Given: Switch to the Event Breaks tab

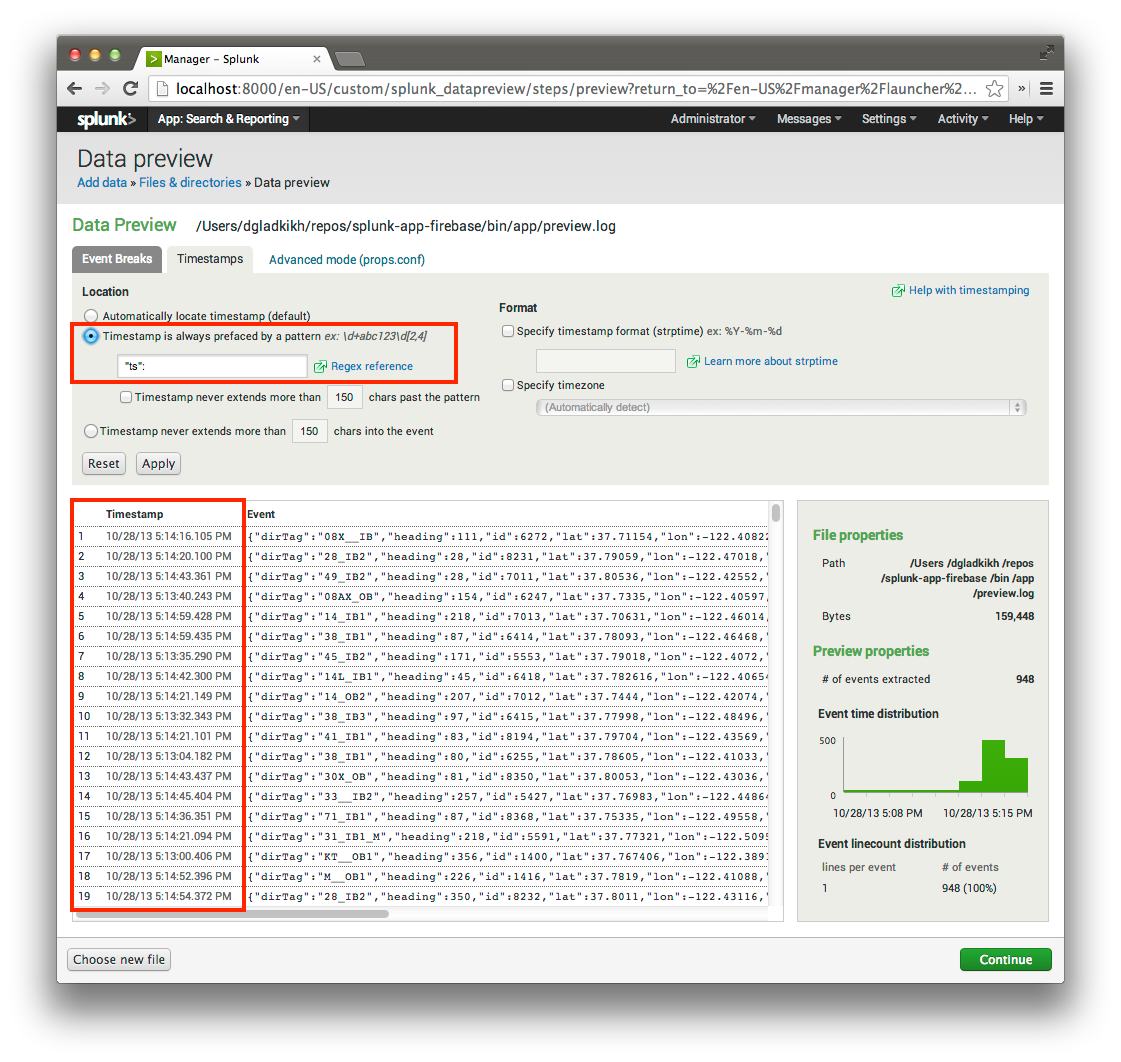Looking at the screenshot, I should [x=117, y=259].
